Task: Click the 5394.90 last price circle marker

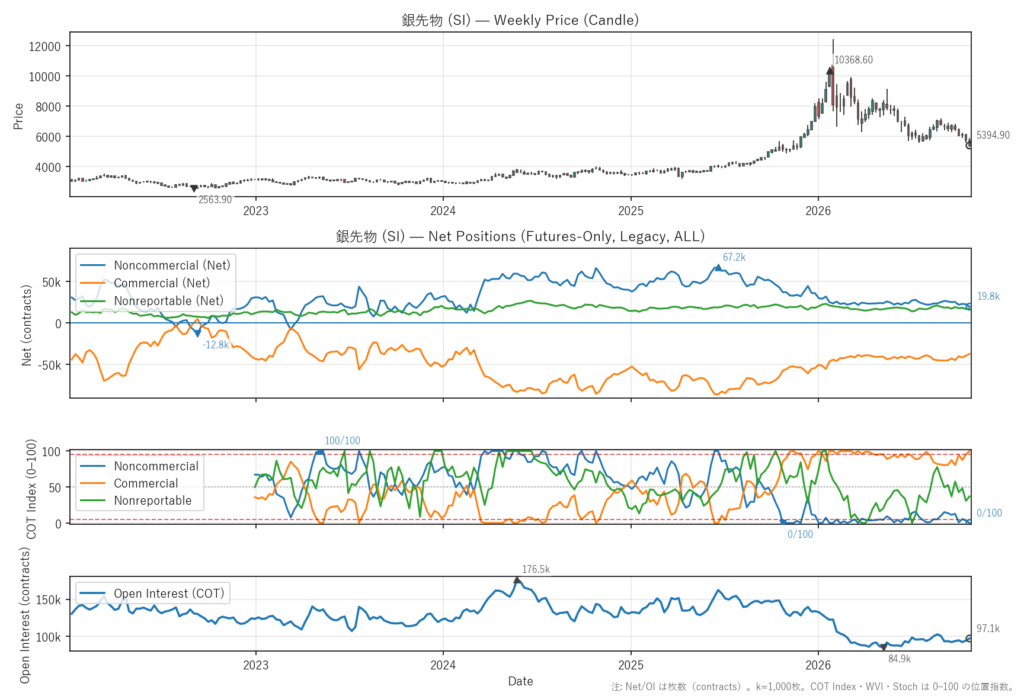Action: click(x=970, y=145)
